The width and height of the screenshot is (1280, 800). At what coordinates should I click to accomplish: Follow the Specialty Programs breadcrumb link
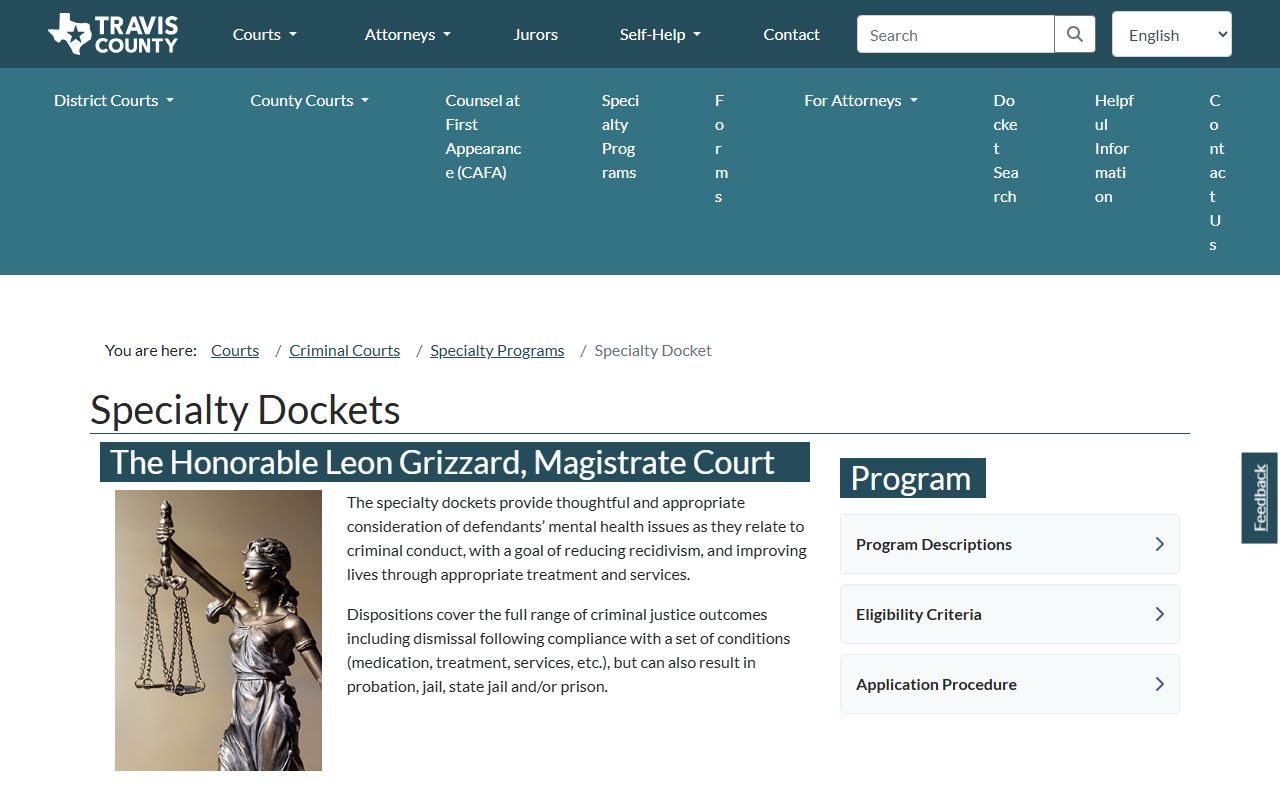pos(497,350)
